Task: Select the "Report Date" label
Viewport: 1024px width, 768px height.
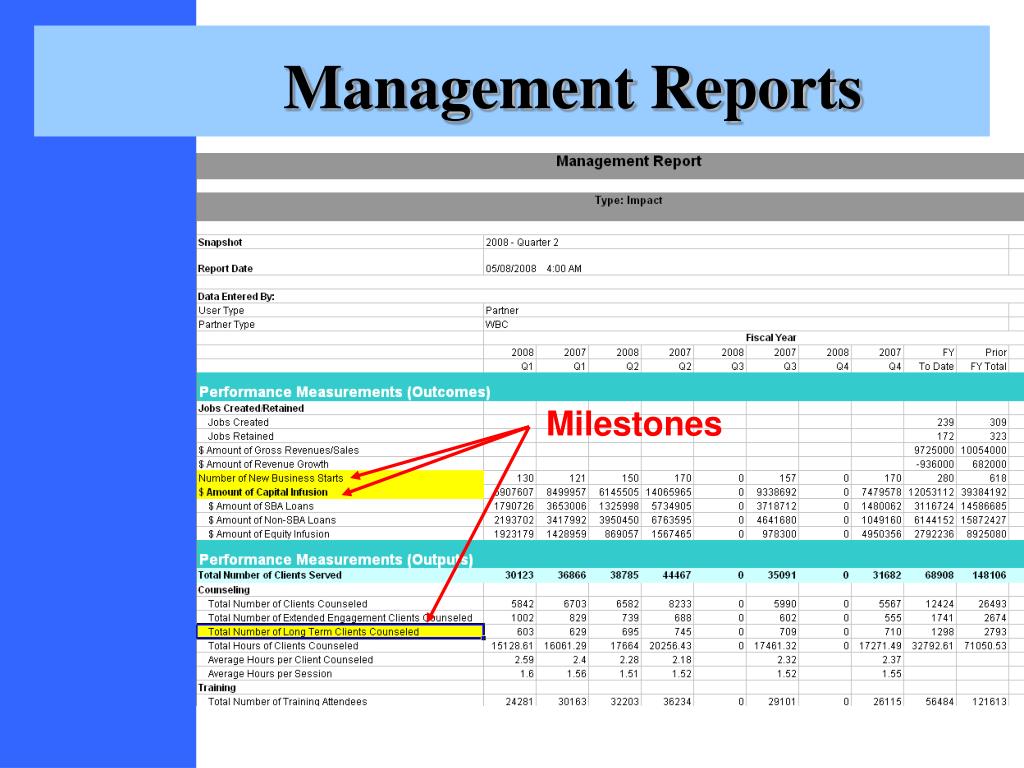Action: (x=225, y=268)
